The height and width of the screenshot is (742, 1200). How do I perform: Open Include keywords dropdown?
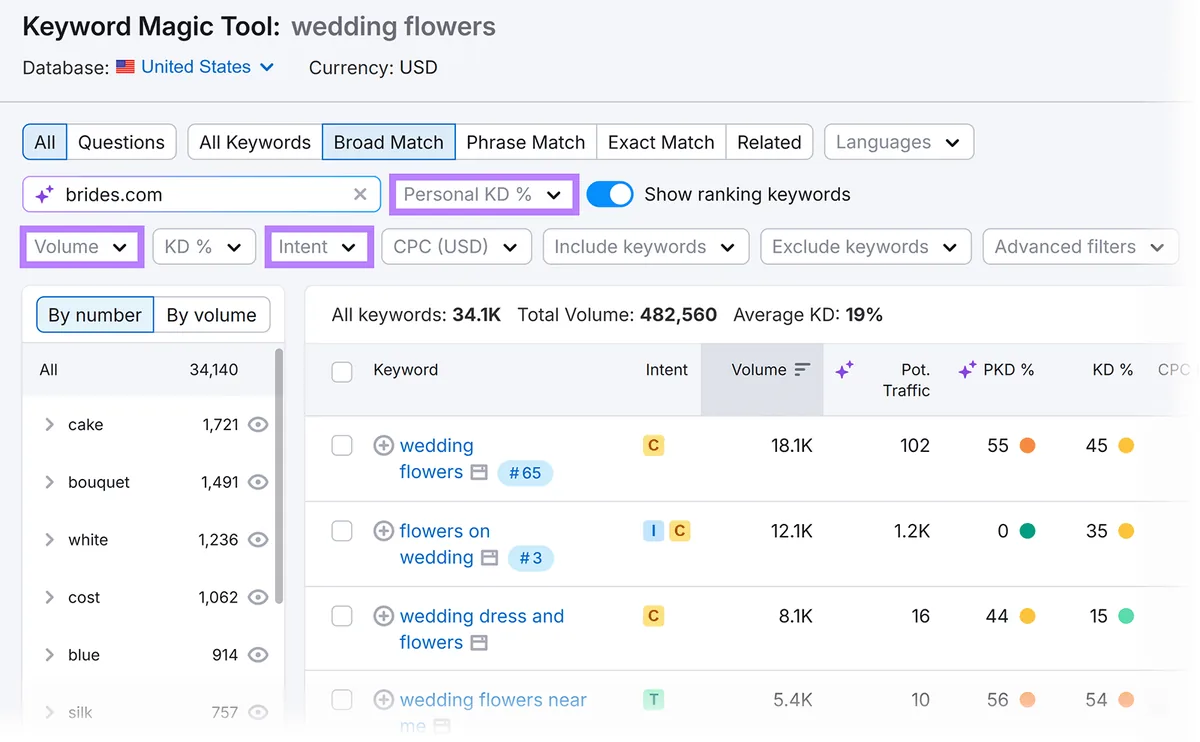coord(646,247)
